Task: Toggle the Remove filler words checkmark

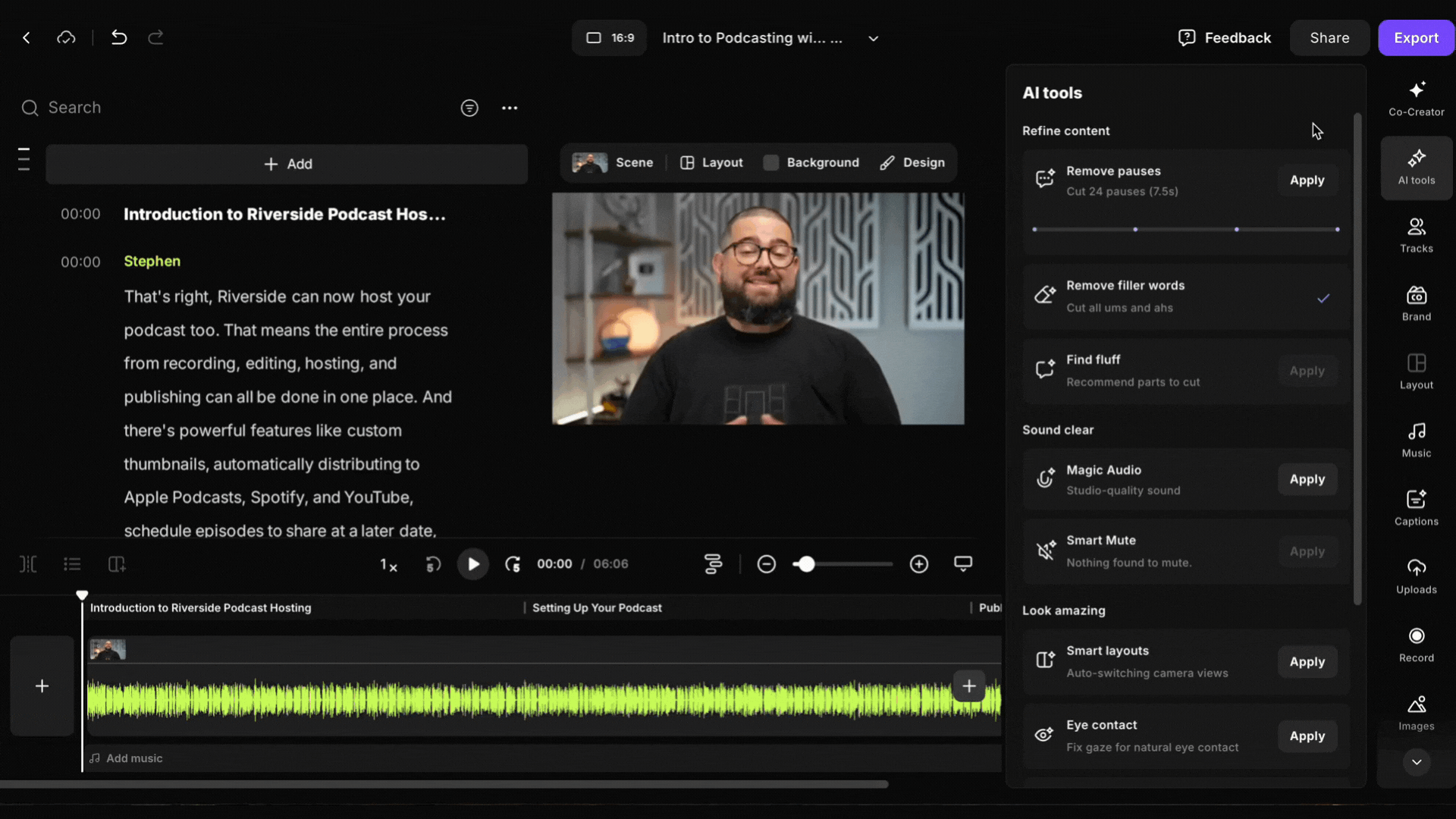Action: [x=1323, y=298]
